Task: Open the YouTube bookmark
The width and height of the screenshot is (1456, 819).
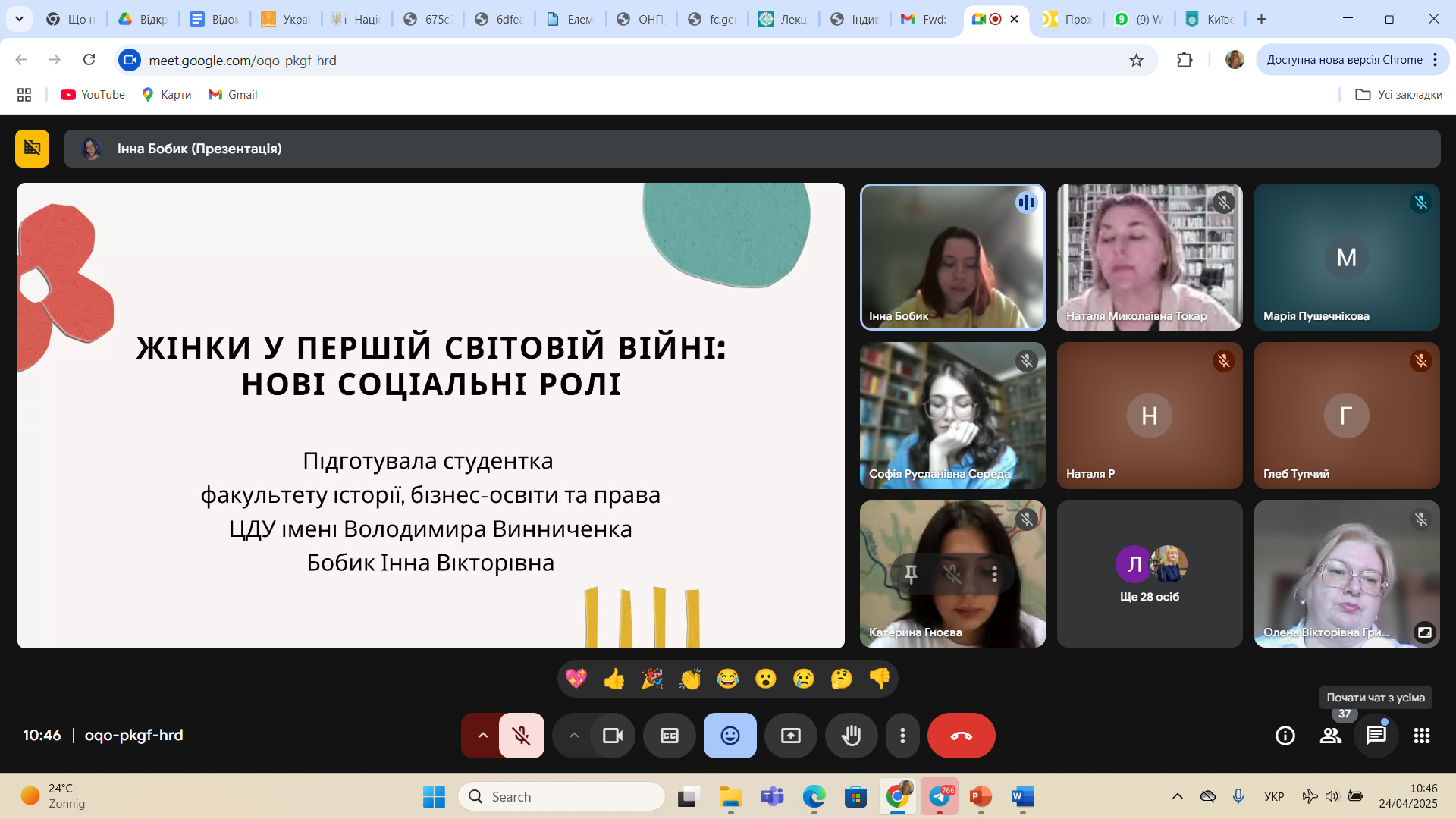Action: (x=93, y=95)
